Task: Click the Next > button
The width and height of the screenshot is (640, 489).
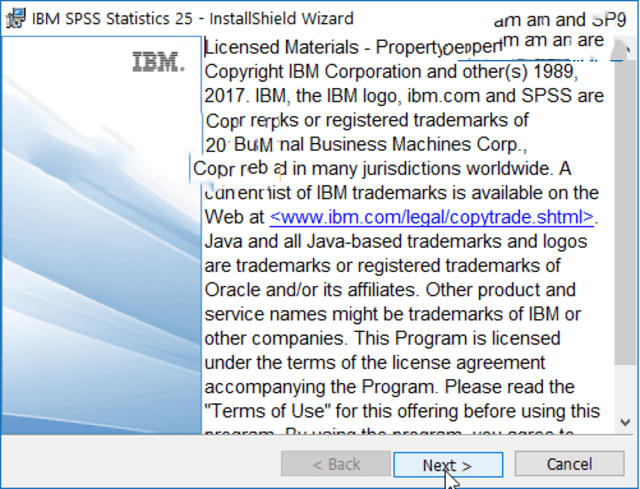Action: tap(448, 465)
